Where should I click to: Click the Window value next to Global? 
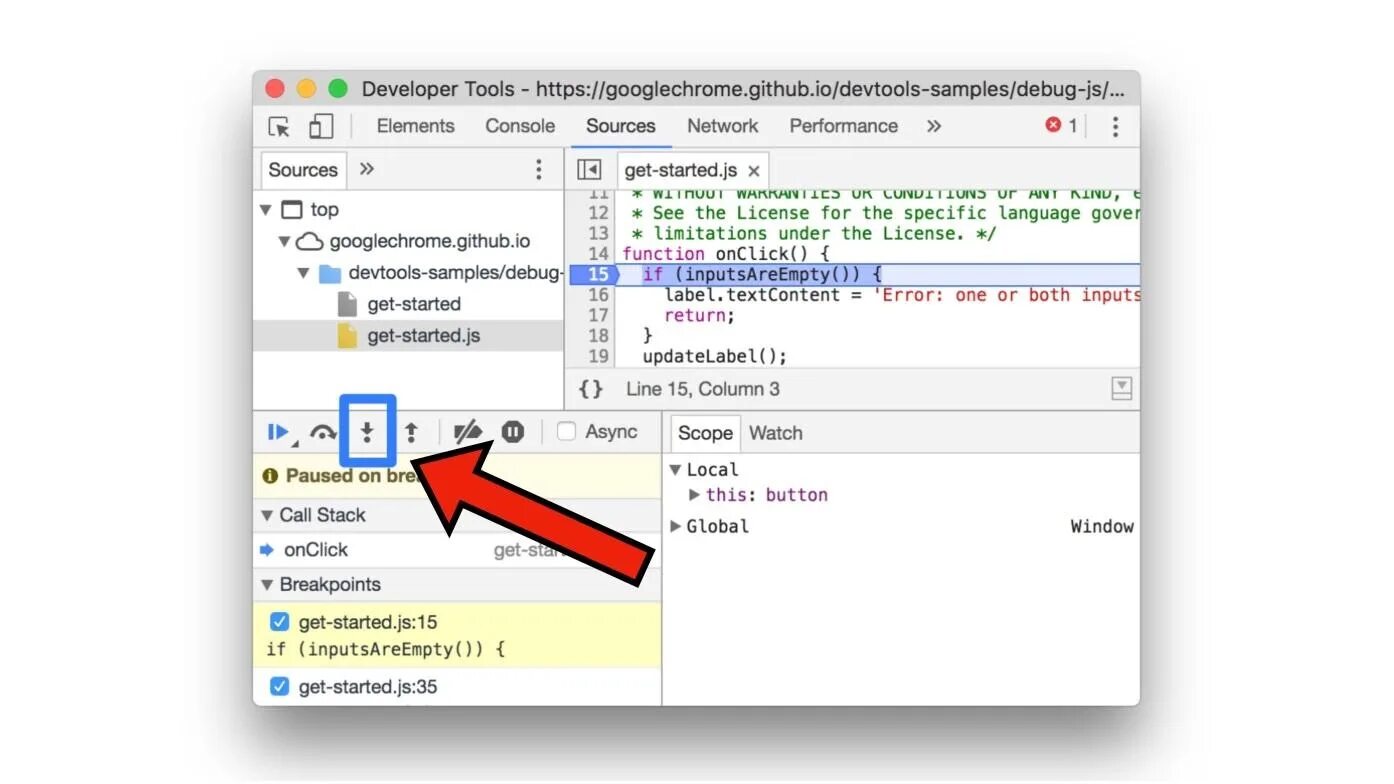[1102, 527]
